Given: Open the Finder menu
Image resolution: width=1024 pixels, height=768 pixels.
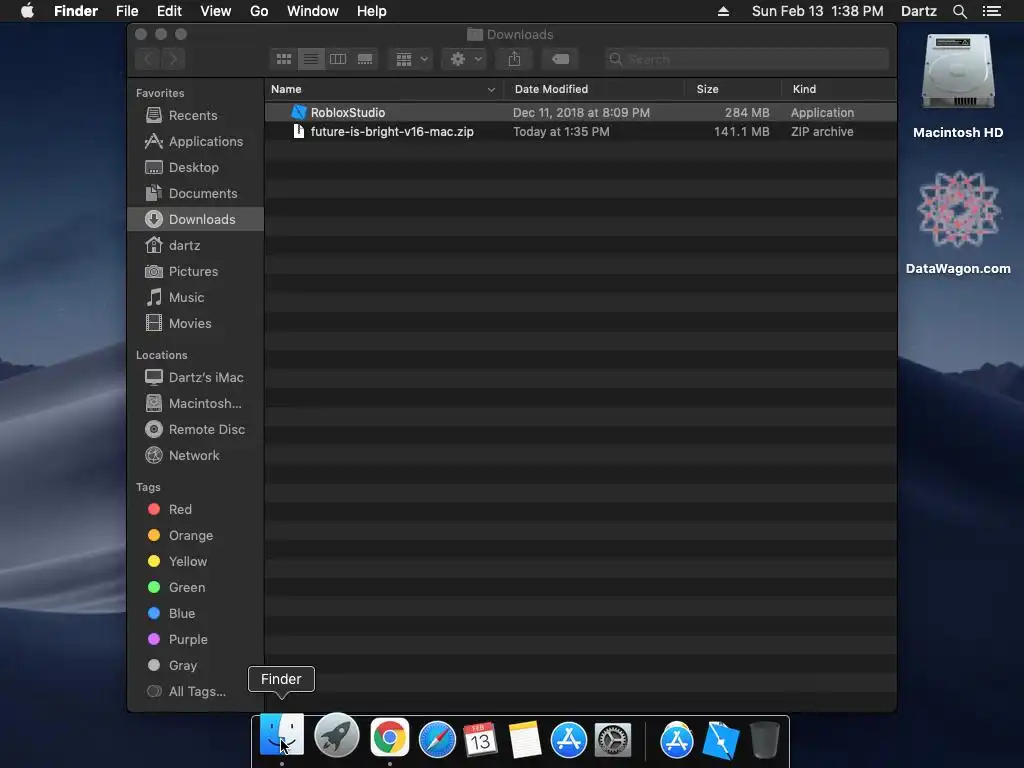Looking at the screenshot, I should coord(76,11).
